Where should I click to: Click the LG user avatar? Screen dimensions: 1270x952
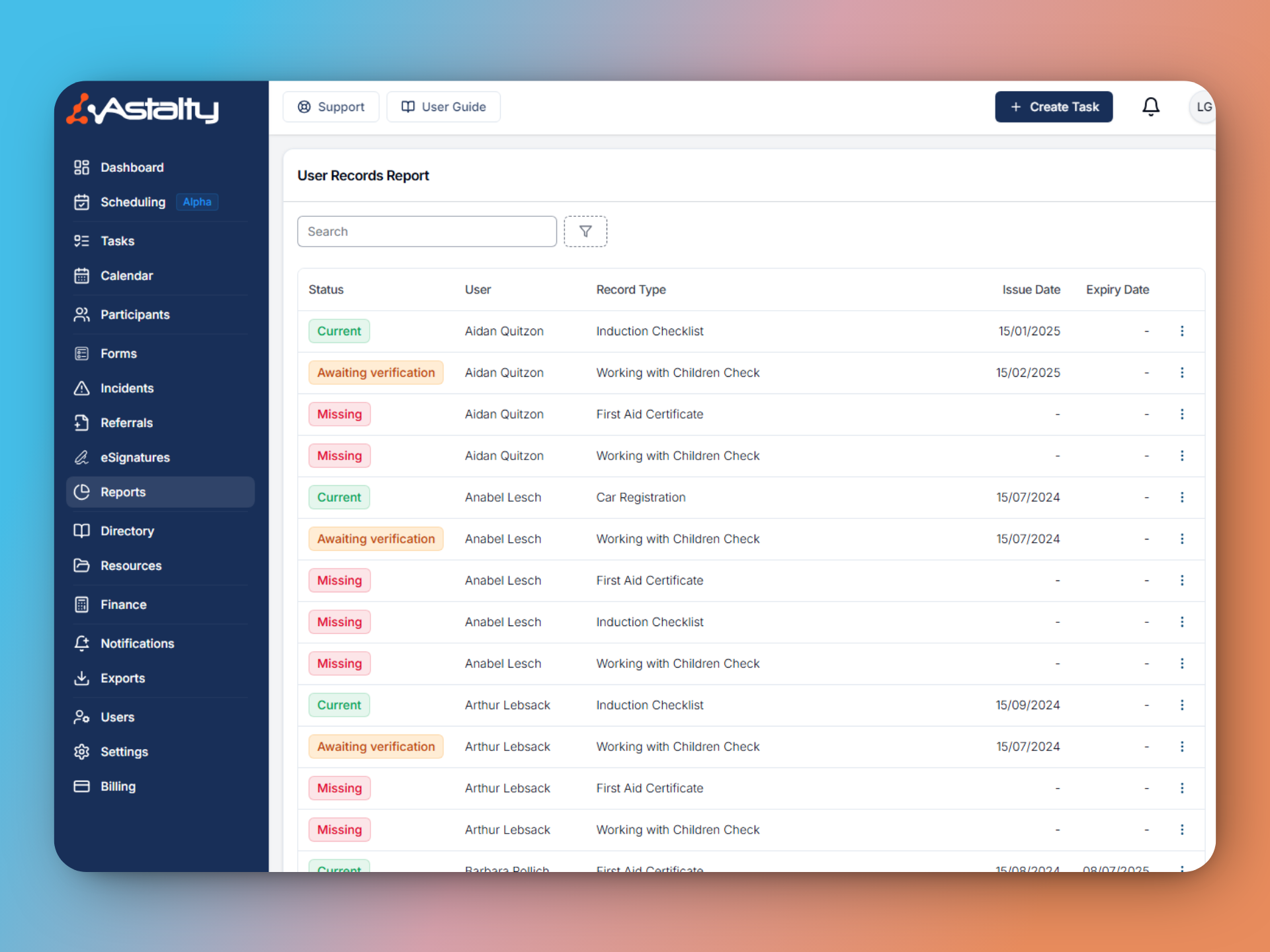[x=1203, y=106]
